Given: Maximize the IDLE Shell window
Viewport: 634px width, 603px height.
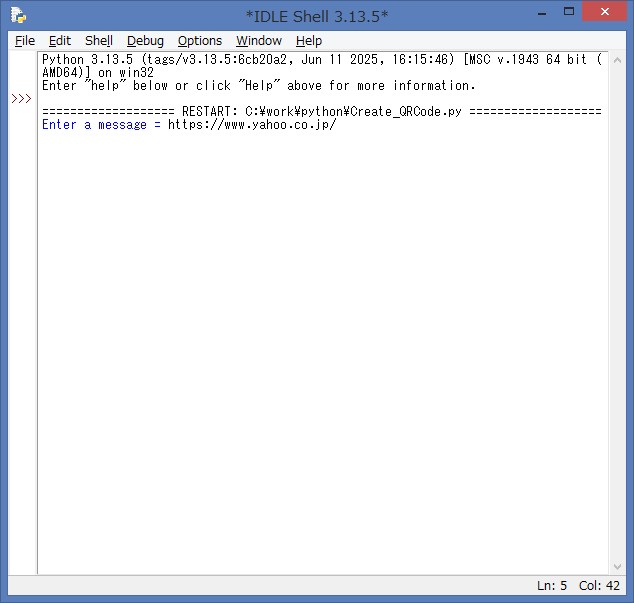Looking at the screenshot, I should pyautogui.click(x=568, y=13).
